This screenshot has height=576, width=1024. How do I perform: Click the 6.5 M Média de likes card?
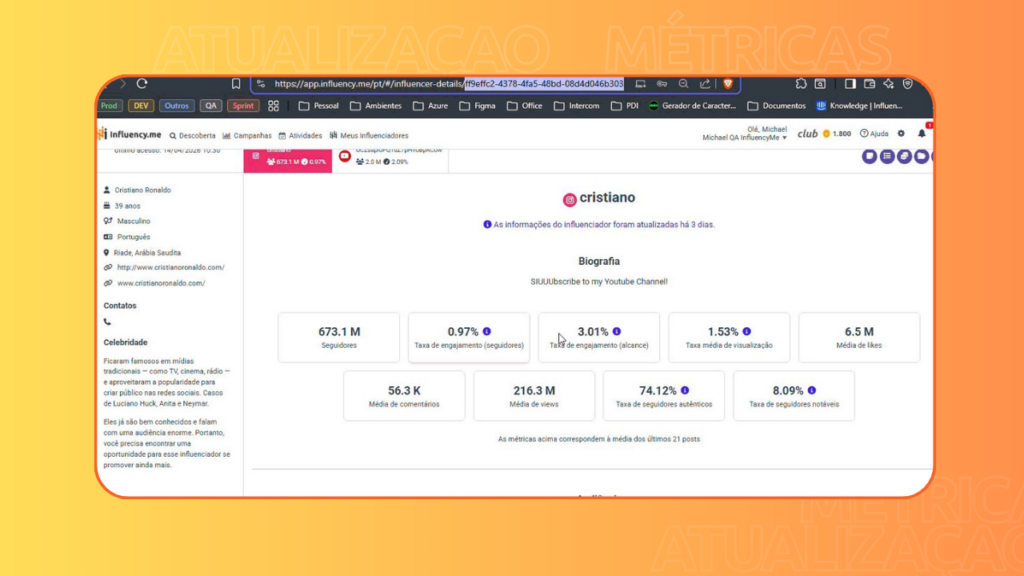tap(859, 337)
